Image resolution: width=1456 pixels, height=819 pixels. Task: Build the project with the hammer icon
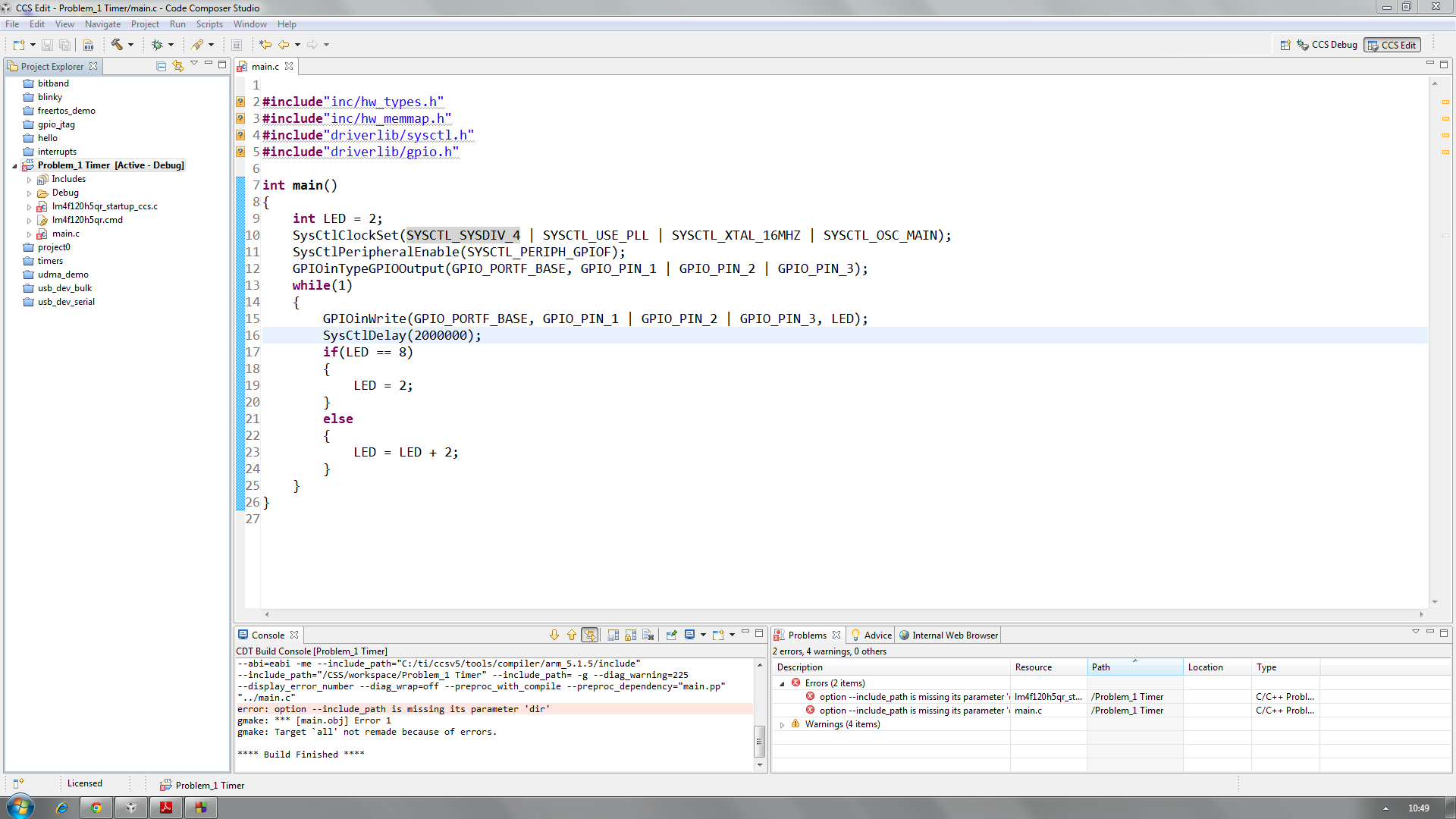pyautogui.click(x=117, y=45)
